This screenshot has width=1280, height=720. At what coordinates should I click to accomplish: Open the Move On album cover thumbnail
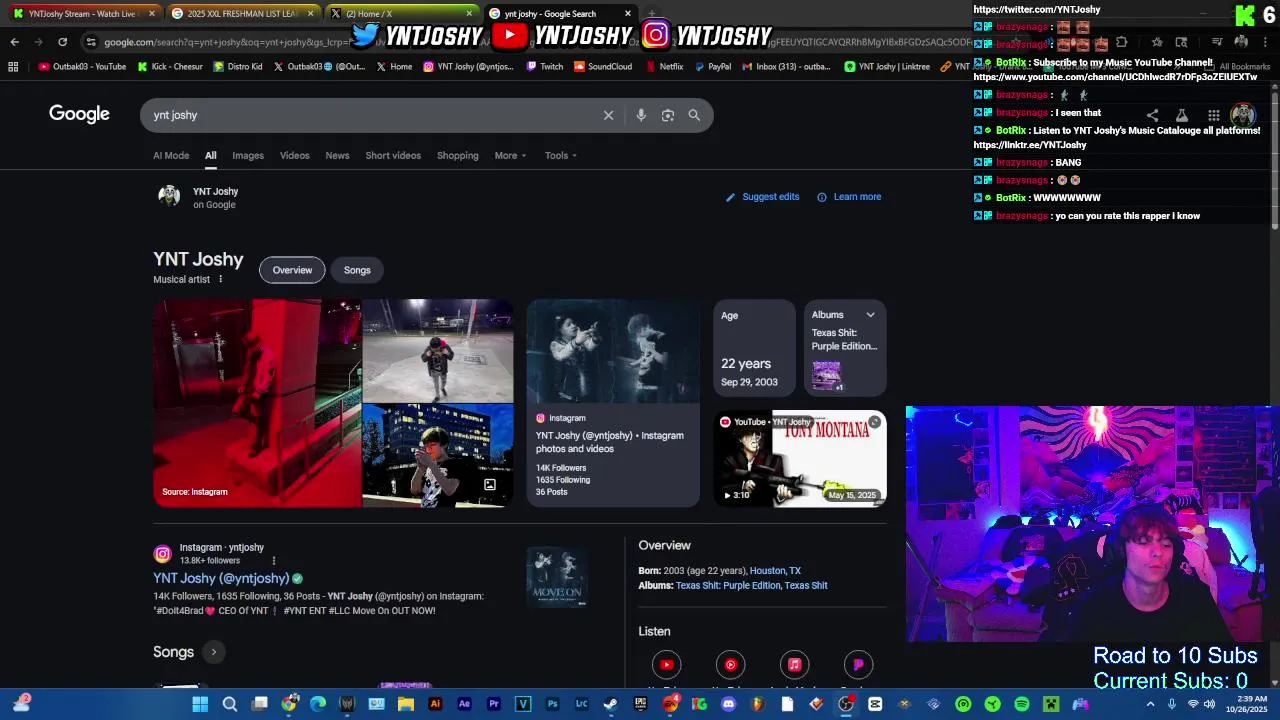[557, 577]
